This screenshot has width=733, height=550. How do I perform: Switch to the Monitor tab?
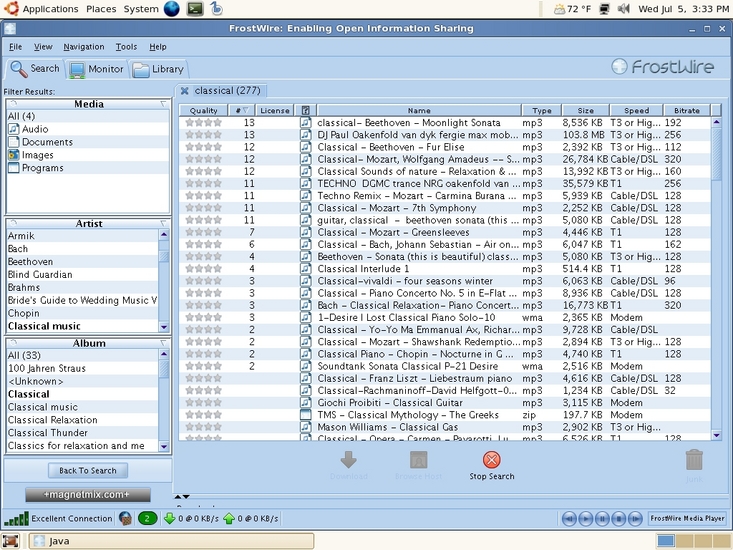96,69
